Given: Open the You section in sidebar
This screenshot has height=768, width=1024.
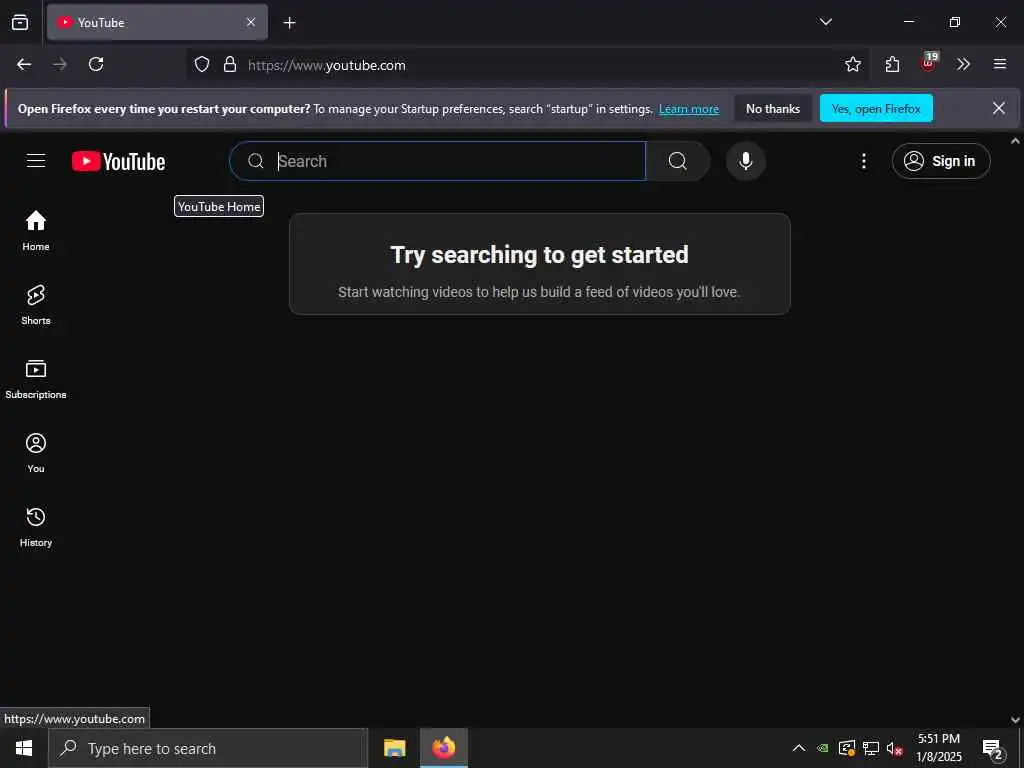Looking at the screenshot, I should pos(36,453).
